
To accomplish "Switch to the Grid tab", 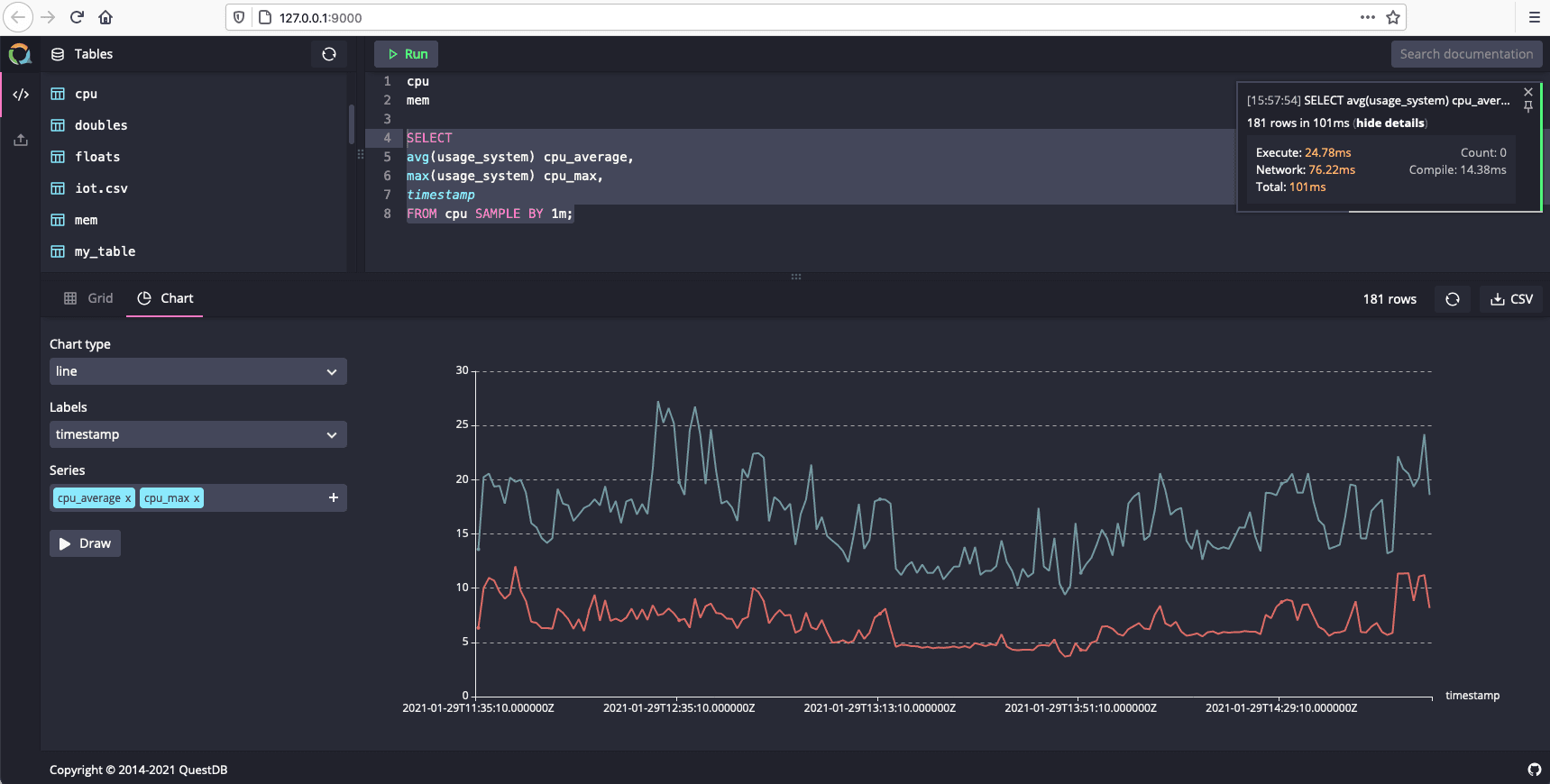I will (88, 298).
